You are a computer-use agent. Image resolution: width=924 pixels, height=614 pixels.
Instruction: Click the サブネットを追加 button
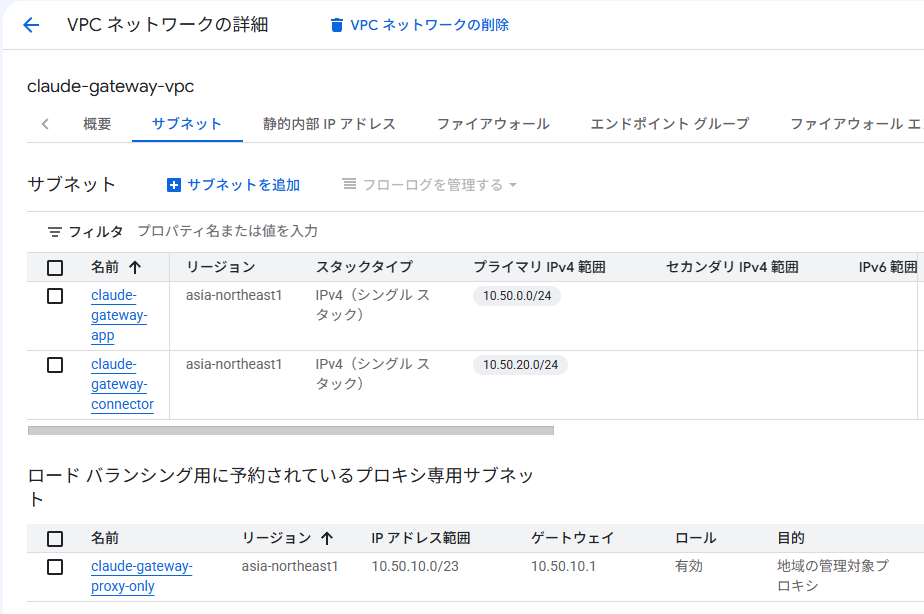point(233,185)
